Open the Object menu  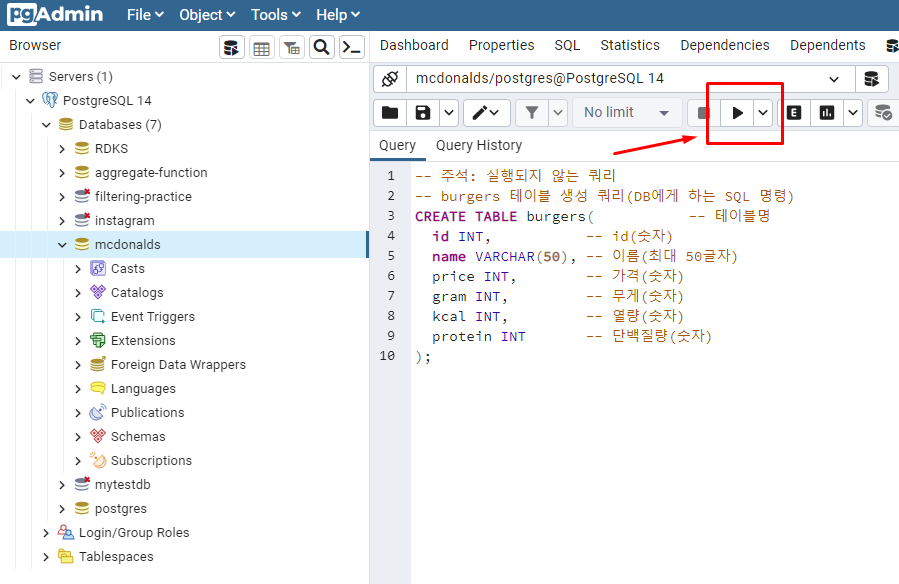207,15
